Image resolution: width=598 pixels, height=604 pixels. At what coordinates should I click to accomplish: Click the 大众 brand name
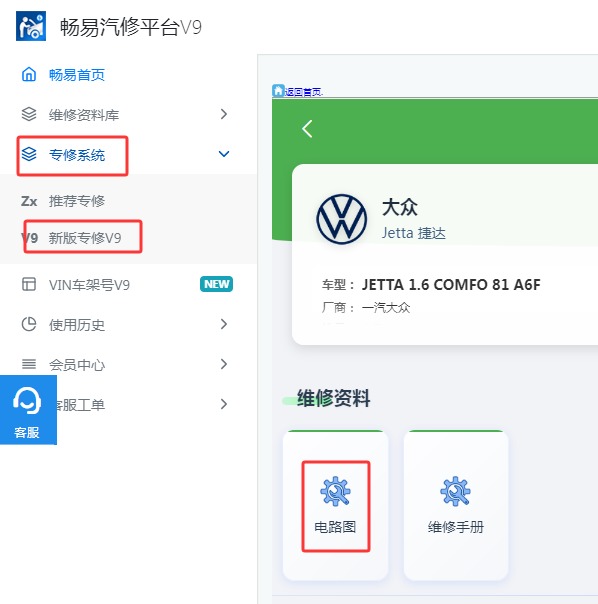click(x=400, y=207)
